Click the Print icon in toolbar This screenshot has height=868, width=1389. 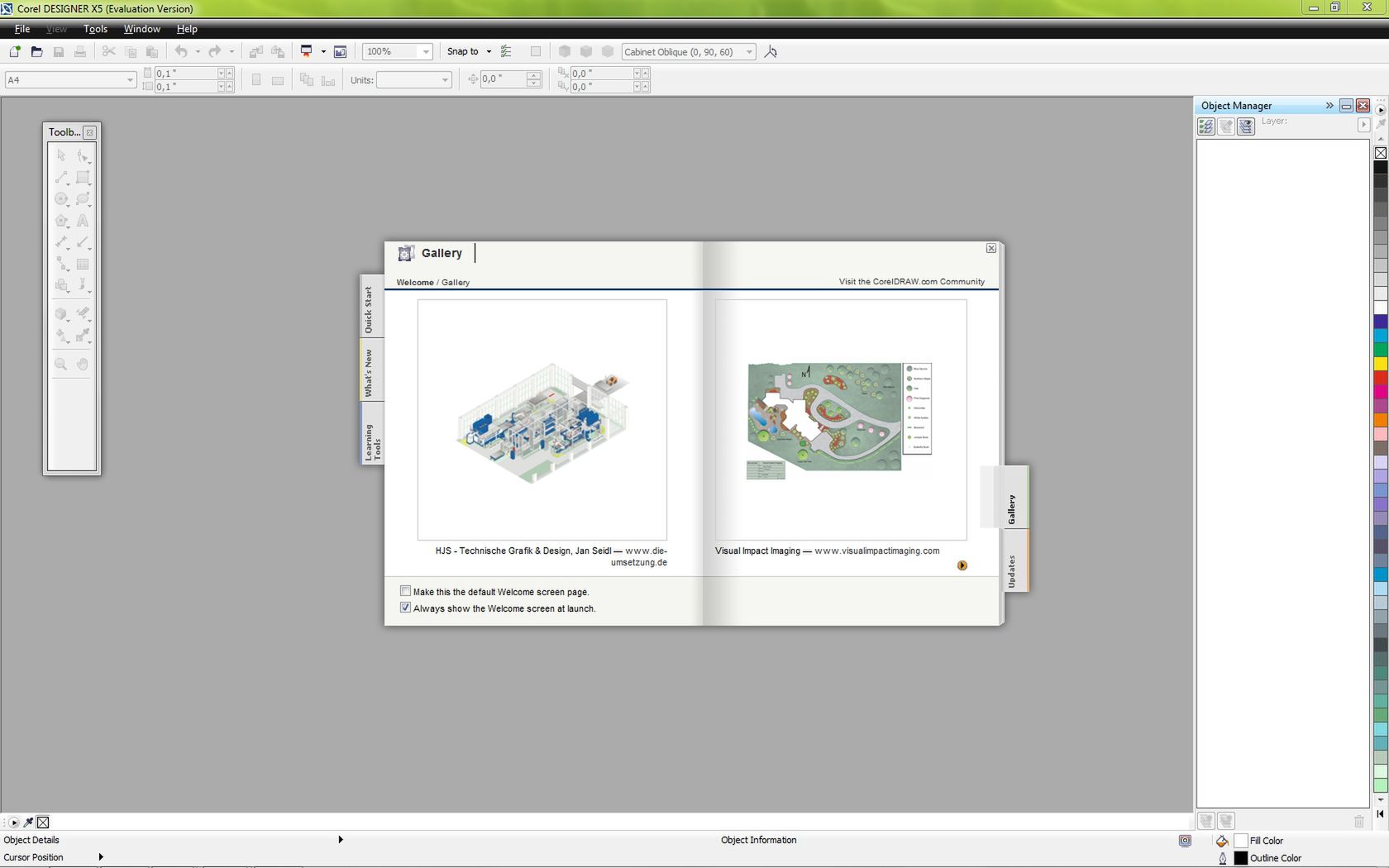80,51
